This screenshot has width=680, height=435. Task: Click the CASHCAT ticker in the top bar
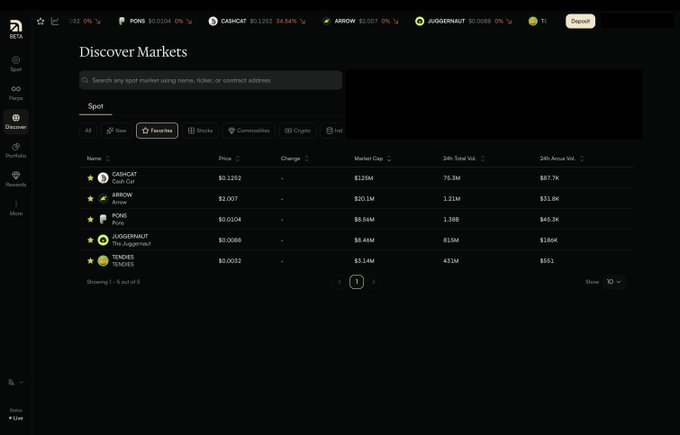(257, 21)
